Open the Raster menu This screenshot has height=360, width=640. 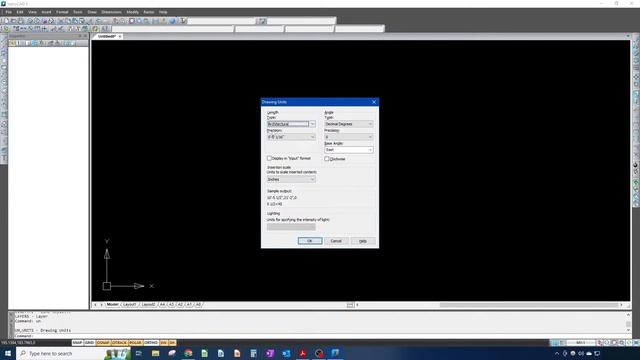coord(149,12)
